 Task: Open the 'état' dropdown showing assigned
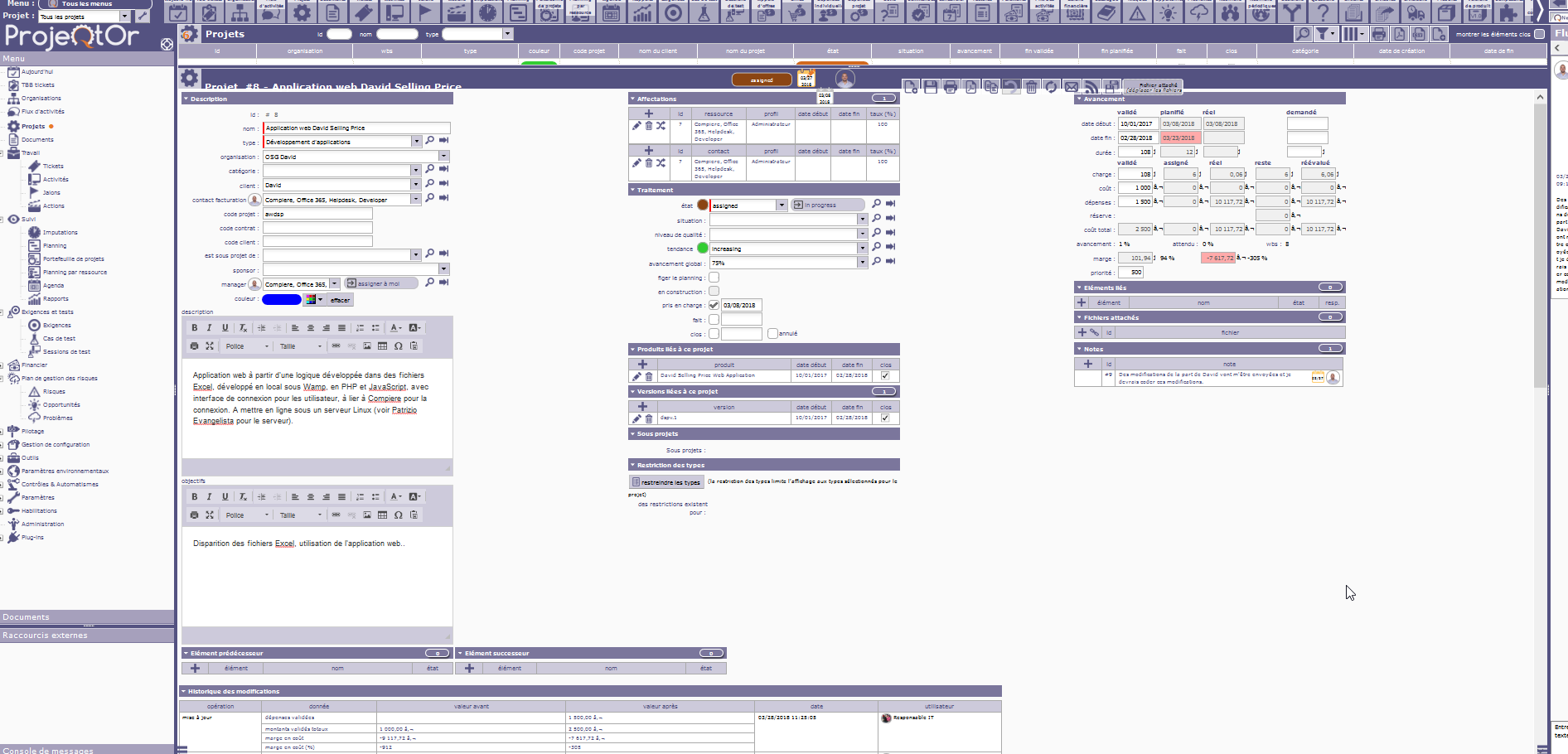pyautogui.click(x=781, y=205)
